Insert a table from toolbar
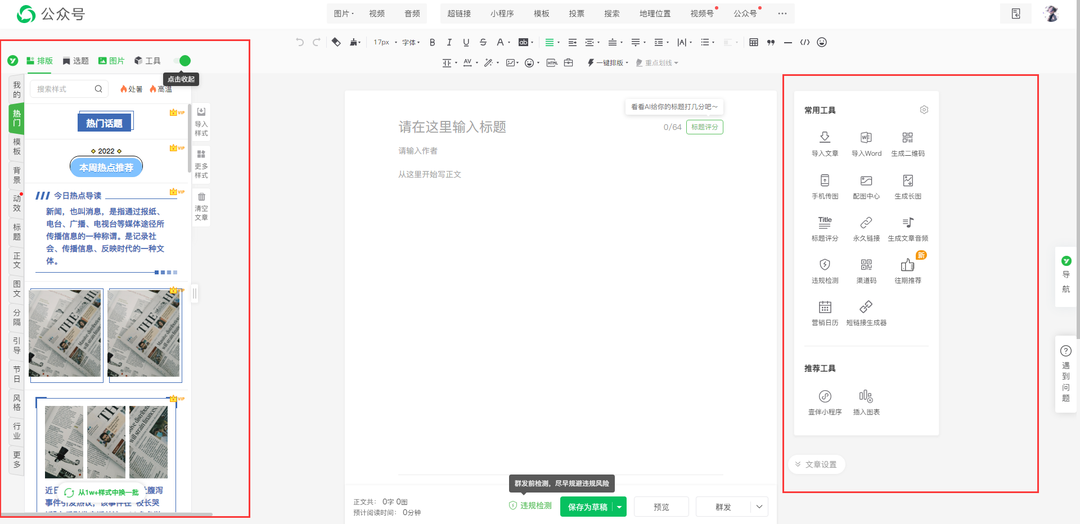This screenshot has height=524, width=1080. click(x=754, y=42)
